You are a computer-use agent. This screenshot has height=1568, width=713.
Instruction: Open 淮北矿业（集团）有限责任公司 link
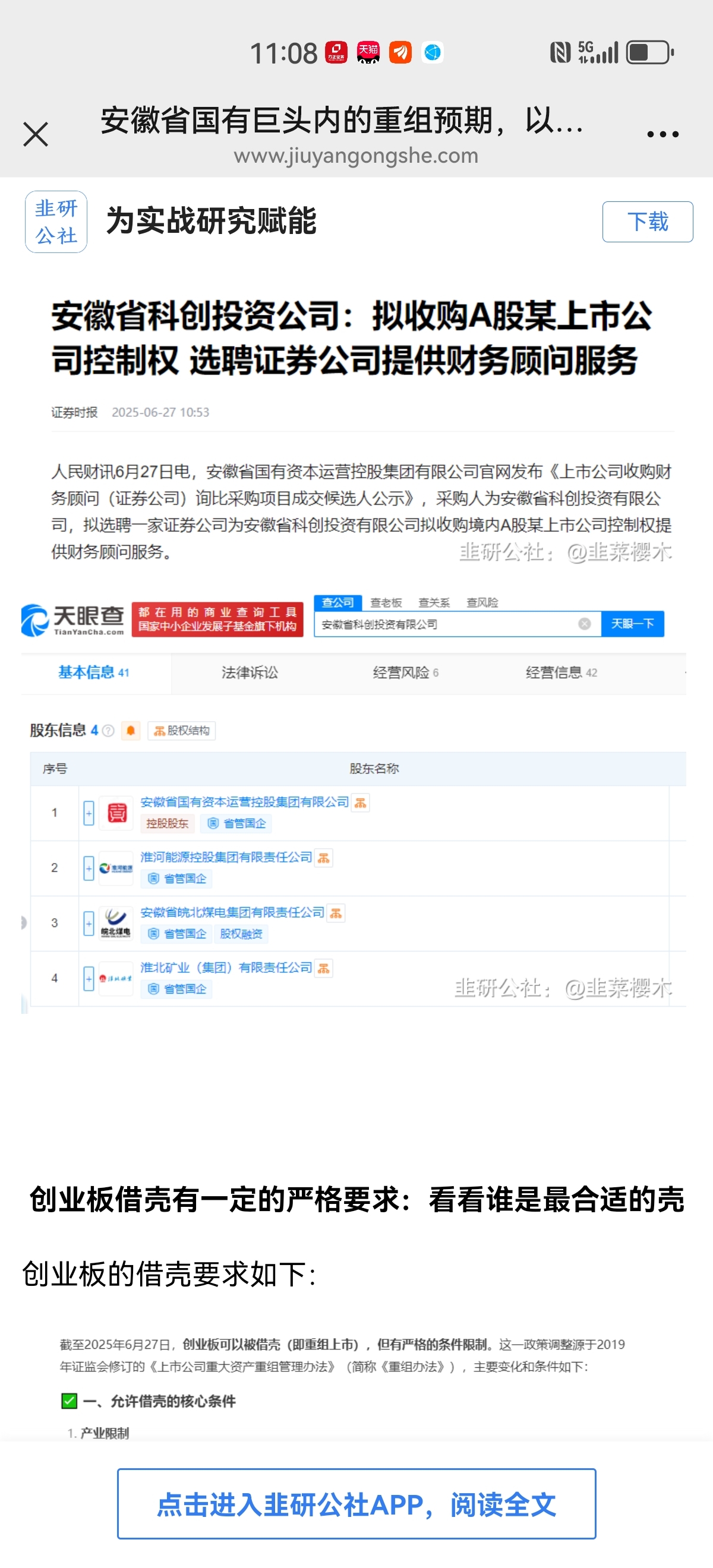coord(226,968)
